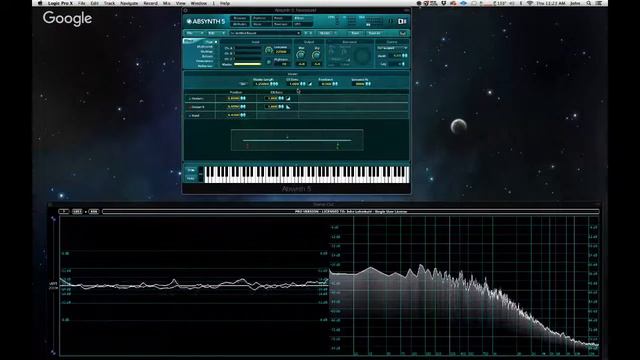
Task: Click the Depth value stepper in Control
Action: [x=405, y=56]
